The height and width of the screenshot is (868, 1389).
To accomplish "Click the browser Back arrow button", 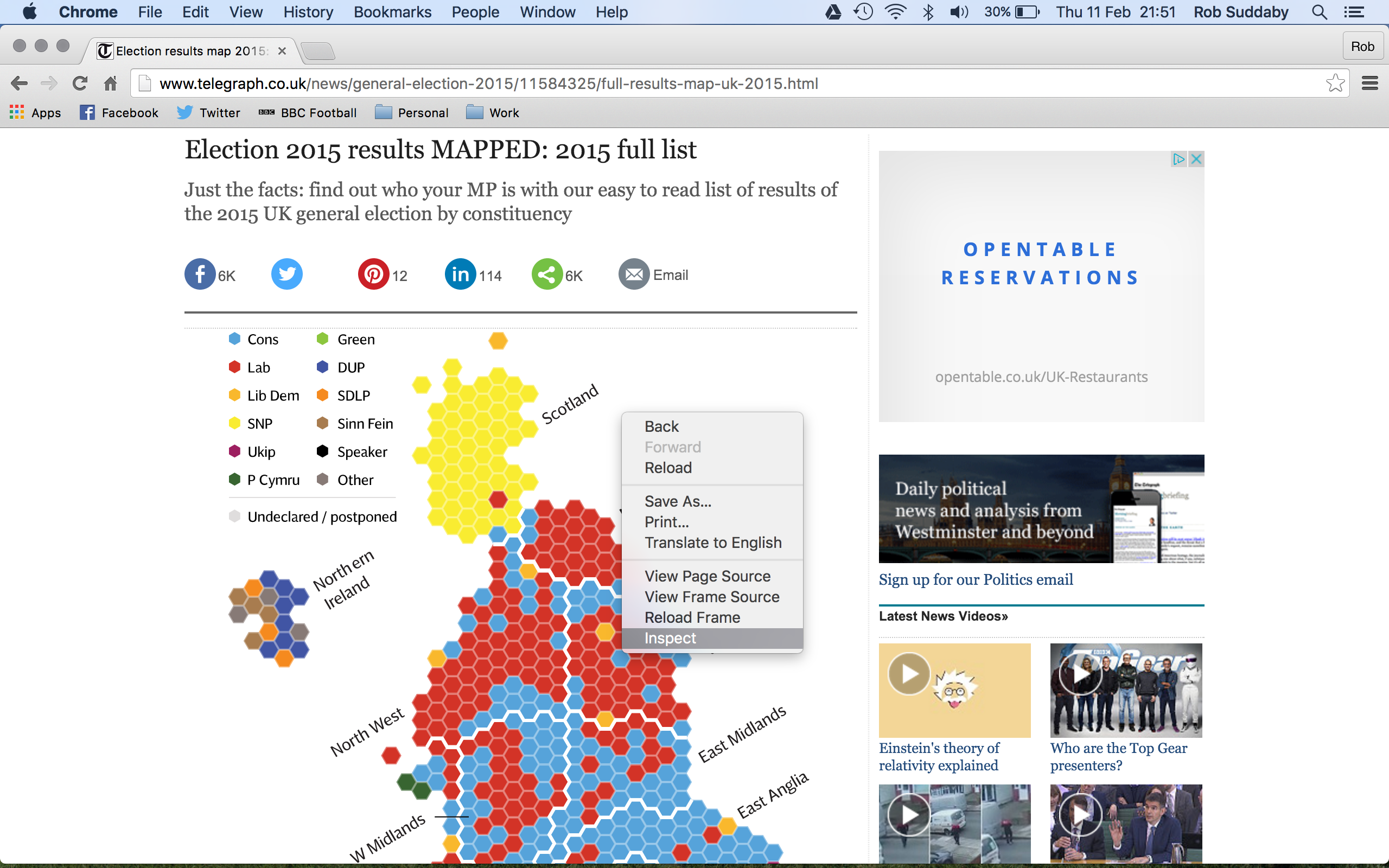I will point(19,84).
